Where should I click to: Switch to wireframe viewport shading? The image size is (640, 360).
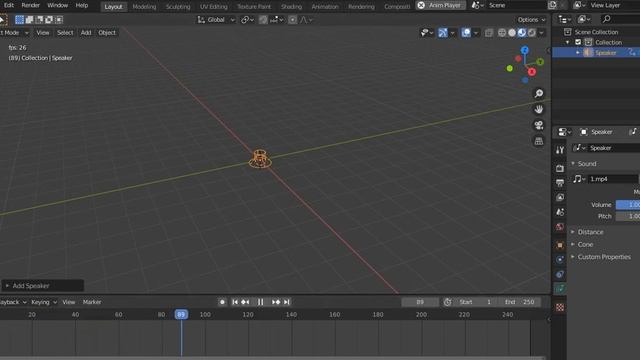pyautogui.click(x=502, y=33)
